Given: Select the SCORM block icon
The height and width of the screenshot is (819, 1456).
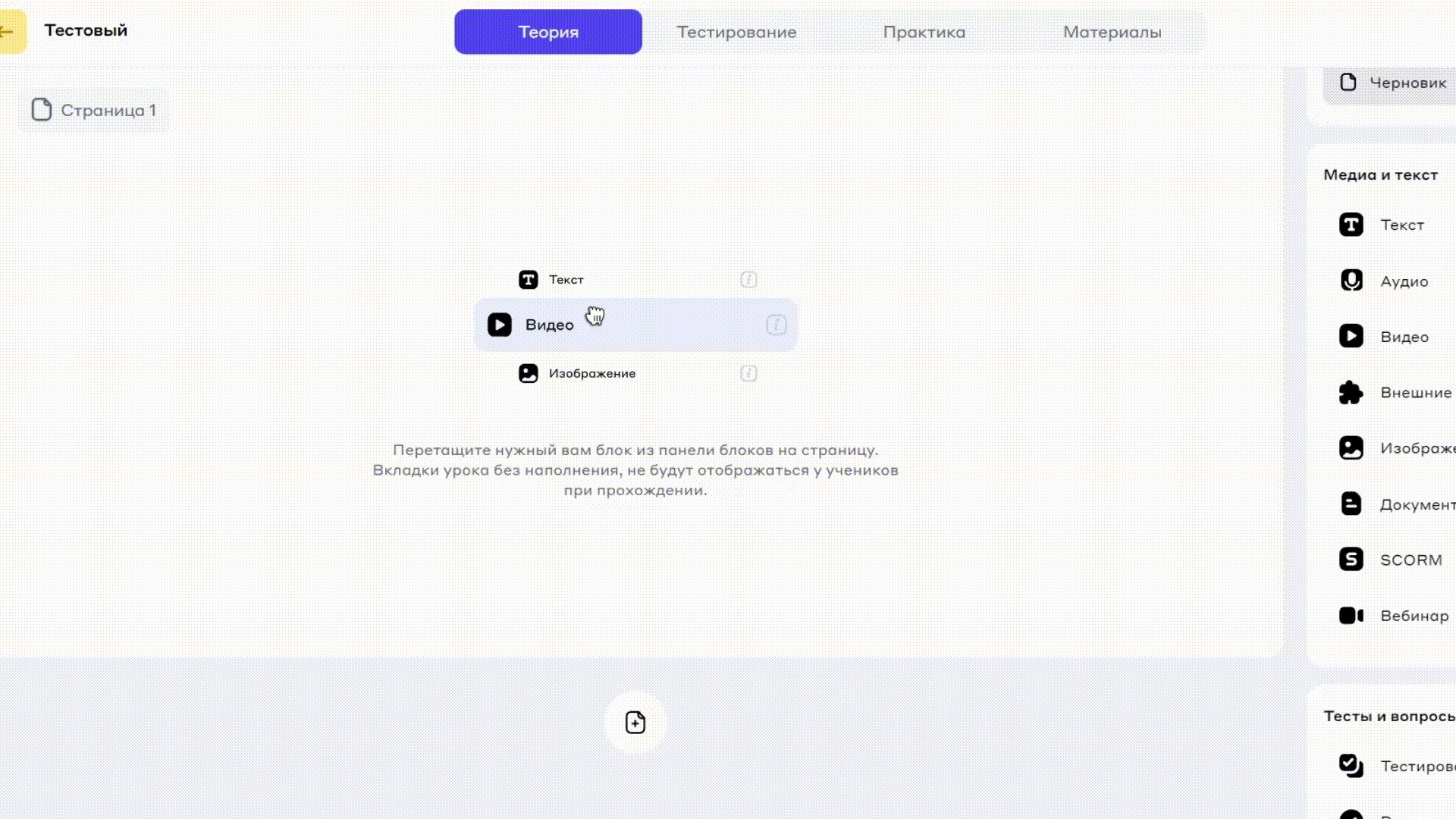Looking at the screenshot, I should (x=1351, y=560).
